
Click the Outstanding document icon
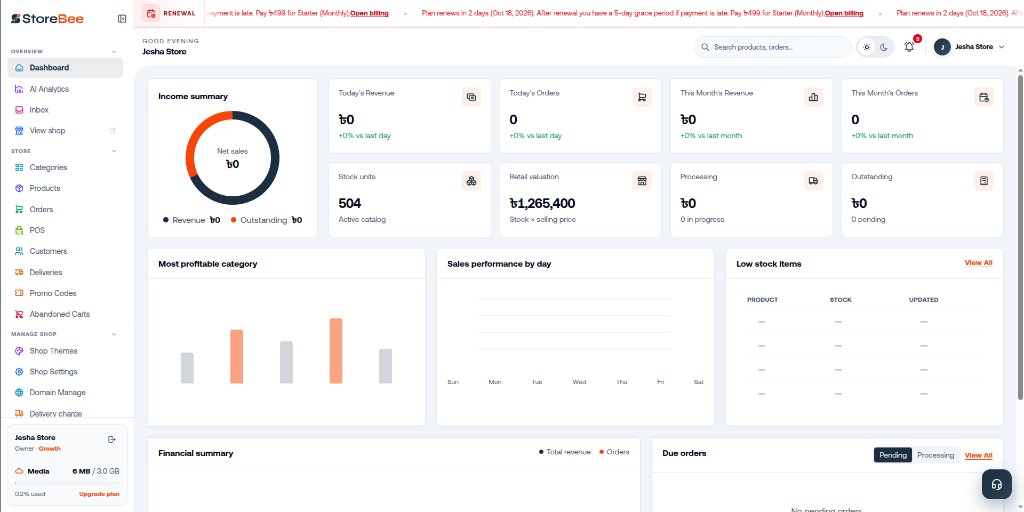[x=984, y=181]
